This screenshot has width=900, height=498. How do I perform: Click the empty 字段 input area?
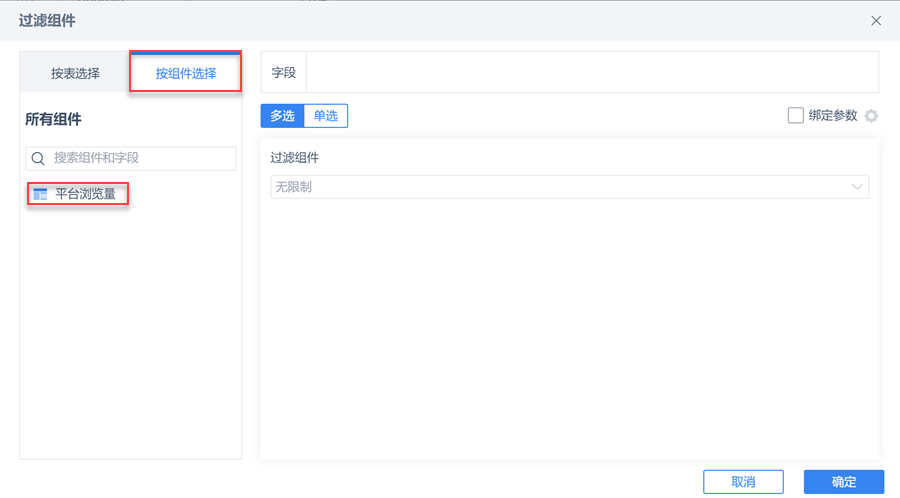[590, 73]
